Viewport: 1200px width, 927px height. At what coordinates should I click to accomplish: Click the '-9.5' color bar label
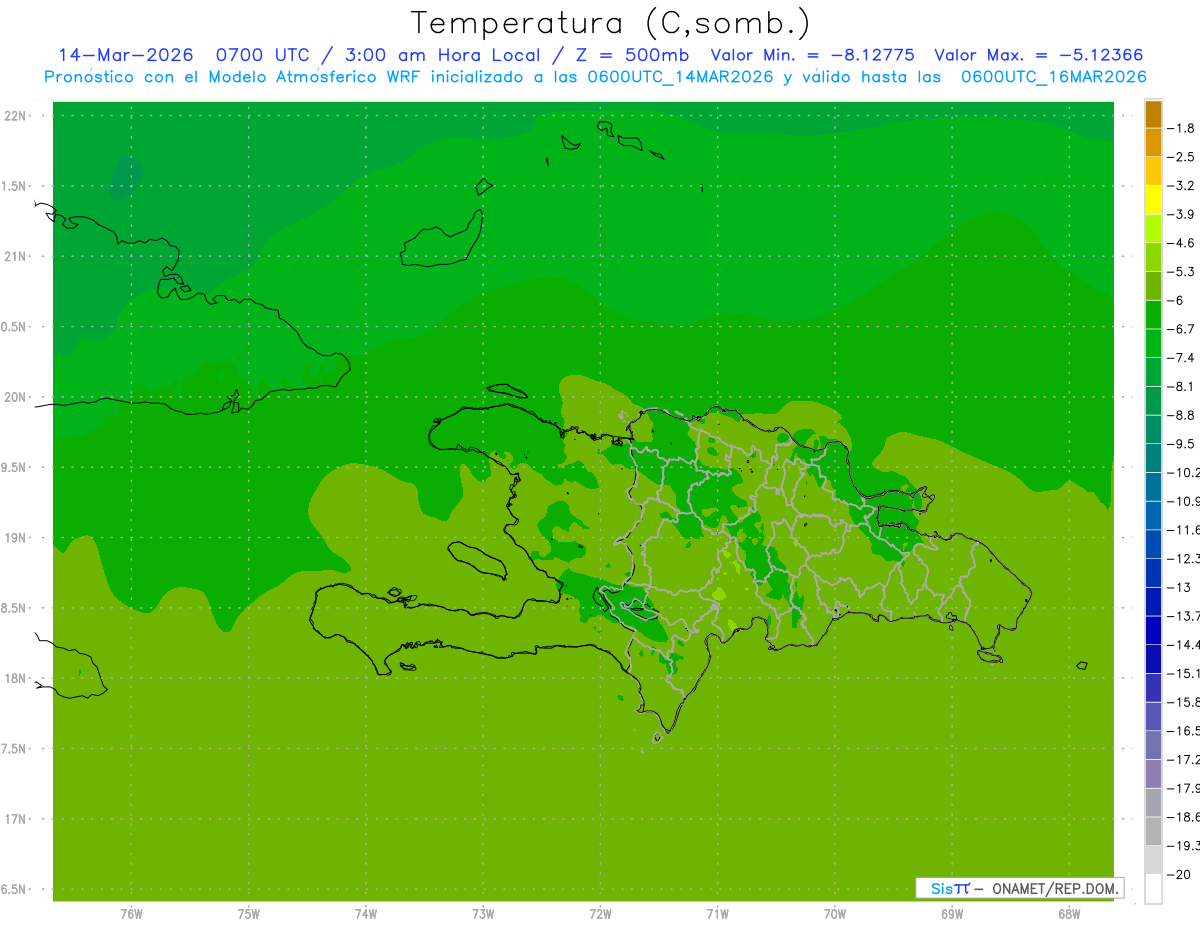tap(1181, 443)
